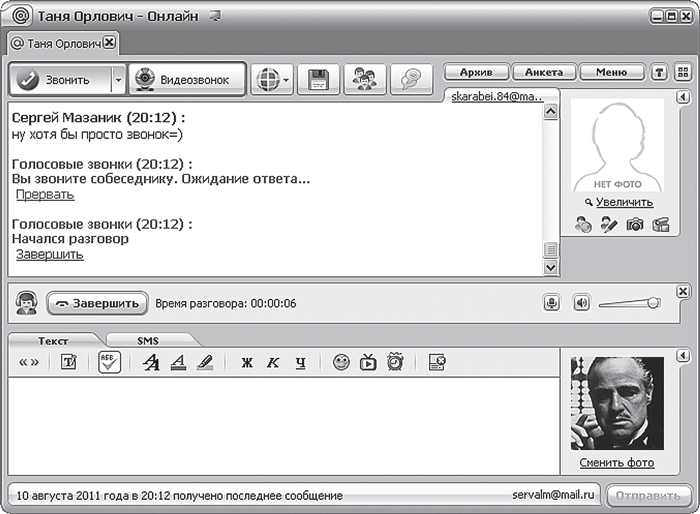Screen dimensions: 700x514
Task: Adjust the call volume slider
Action: coord(629,303)
